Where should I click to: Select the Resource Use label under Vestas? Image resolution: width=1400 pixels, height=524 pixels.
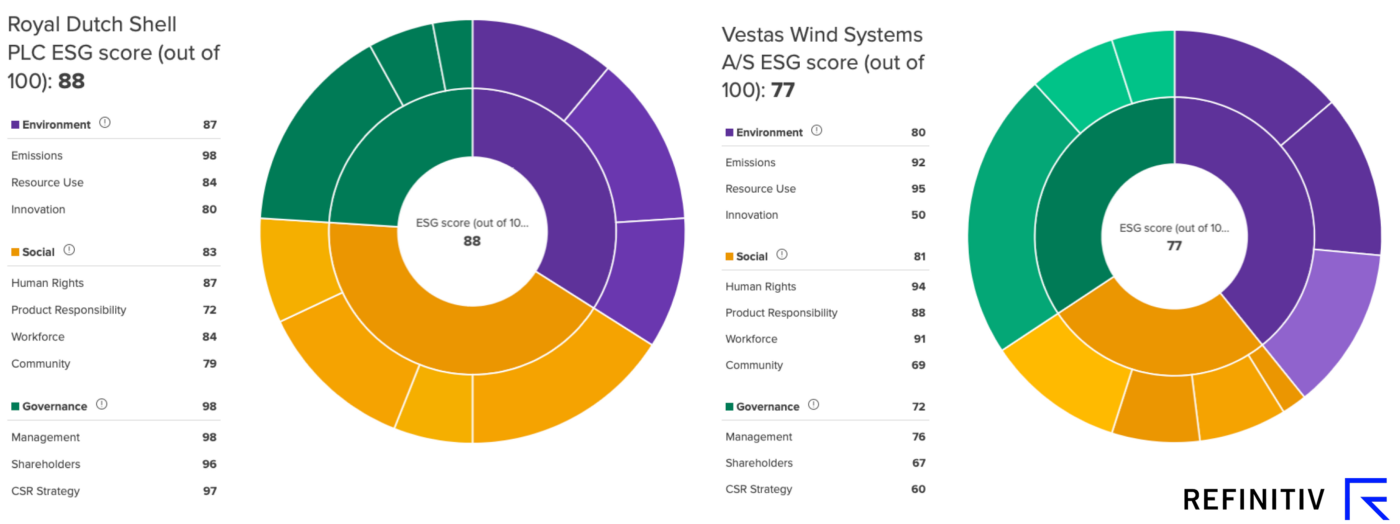[x=760, y=189]
